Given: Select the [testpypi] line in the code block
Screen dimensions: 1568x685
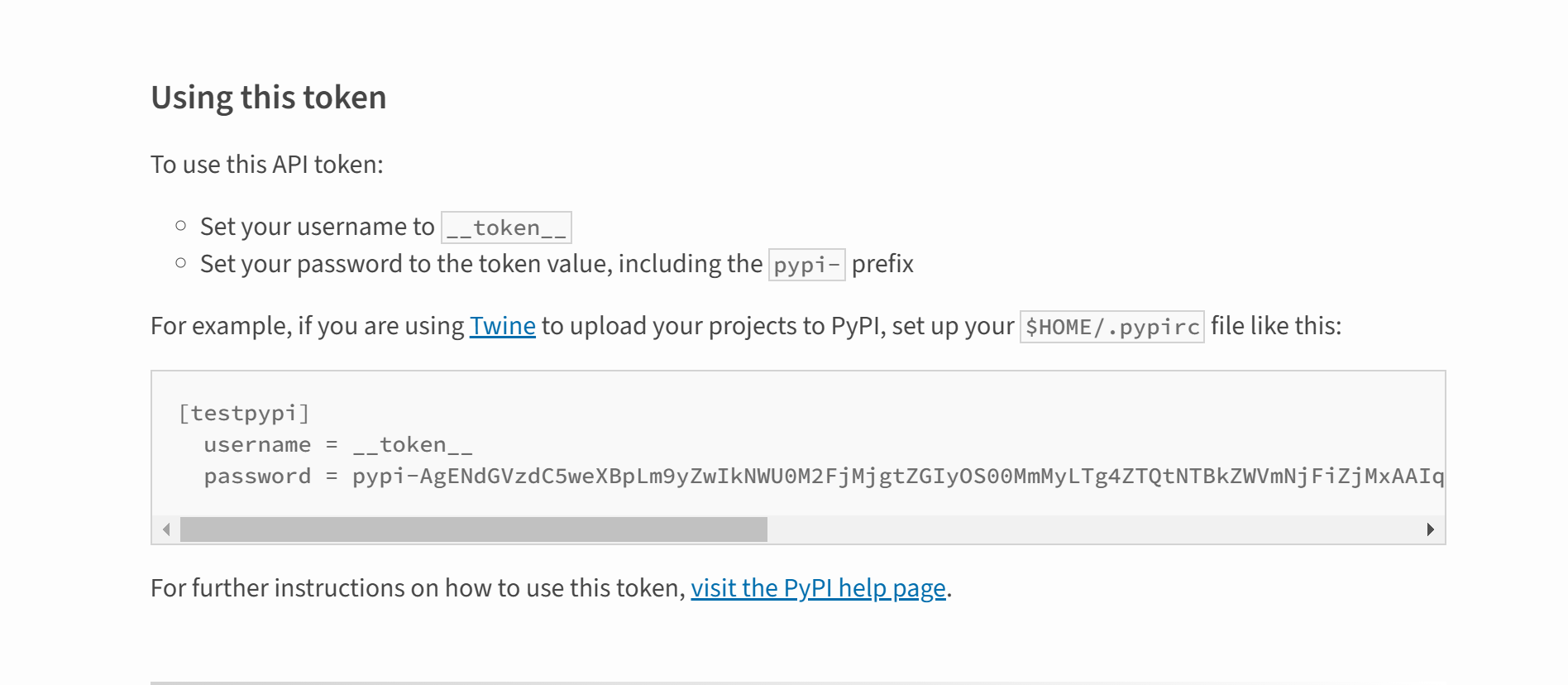Looking at the screenshot, I should coord(245,413).
